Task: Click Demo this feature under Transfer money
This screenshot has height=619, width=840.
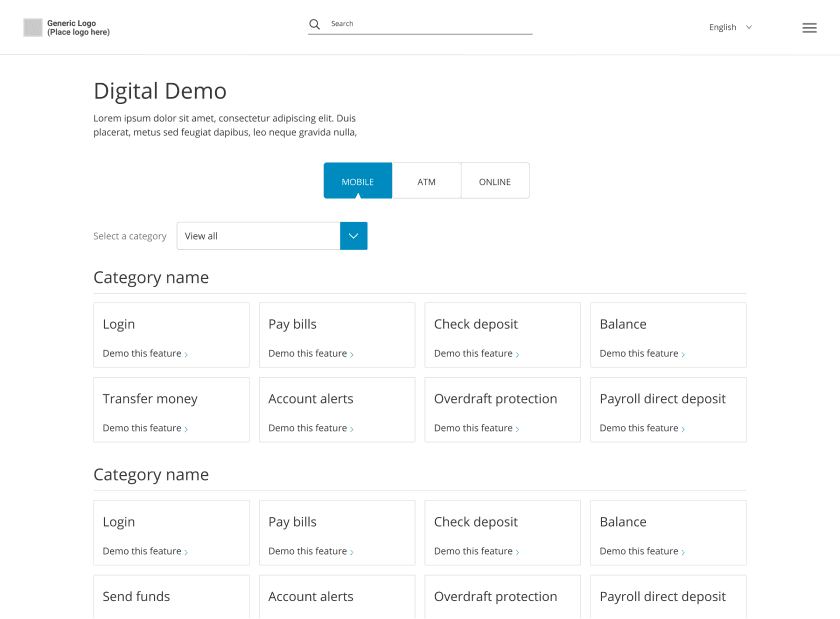Action: coord(145,428)
